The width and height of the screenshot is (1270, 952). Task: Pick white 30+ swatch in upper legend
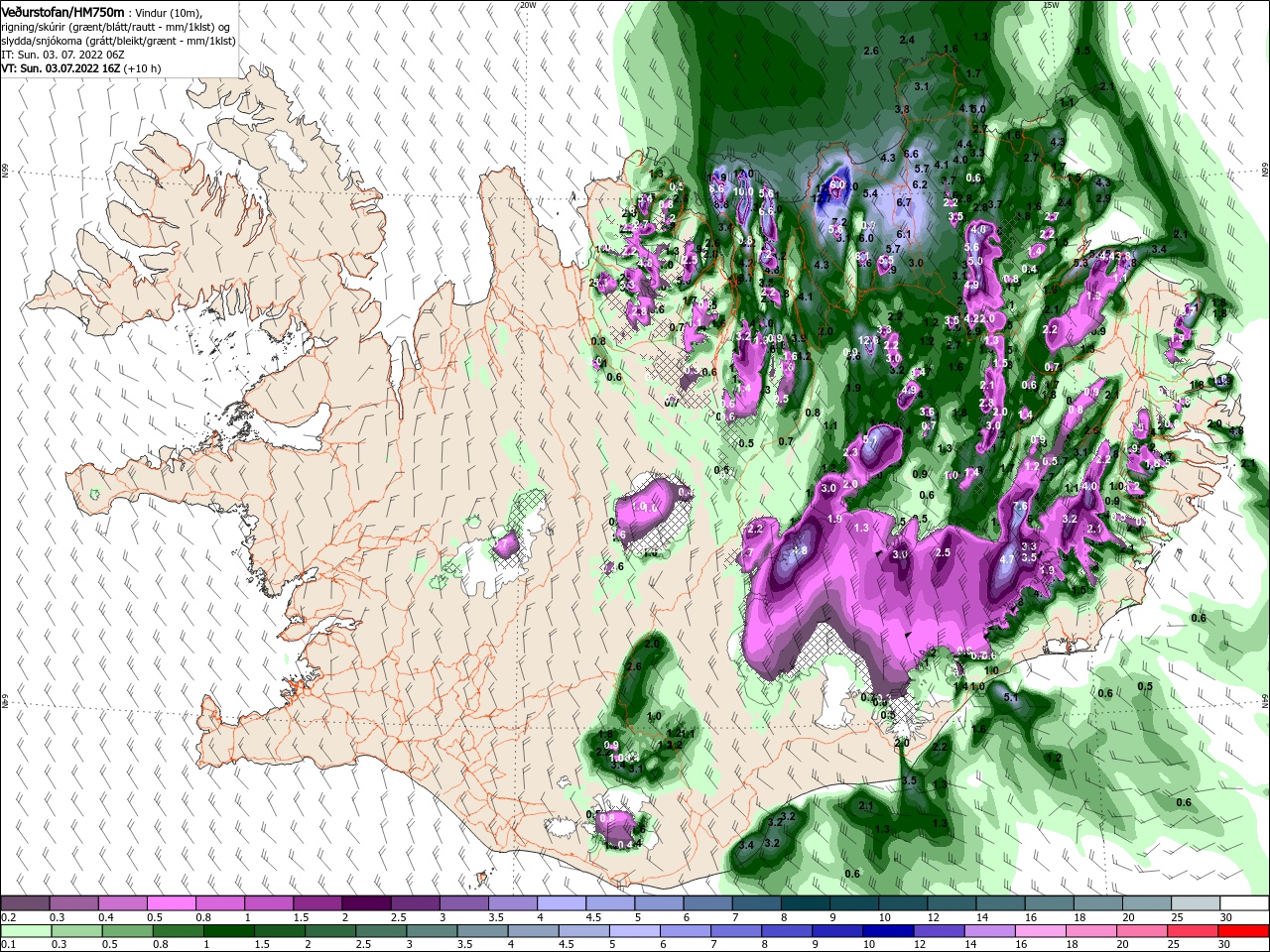(1245, 903)
